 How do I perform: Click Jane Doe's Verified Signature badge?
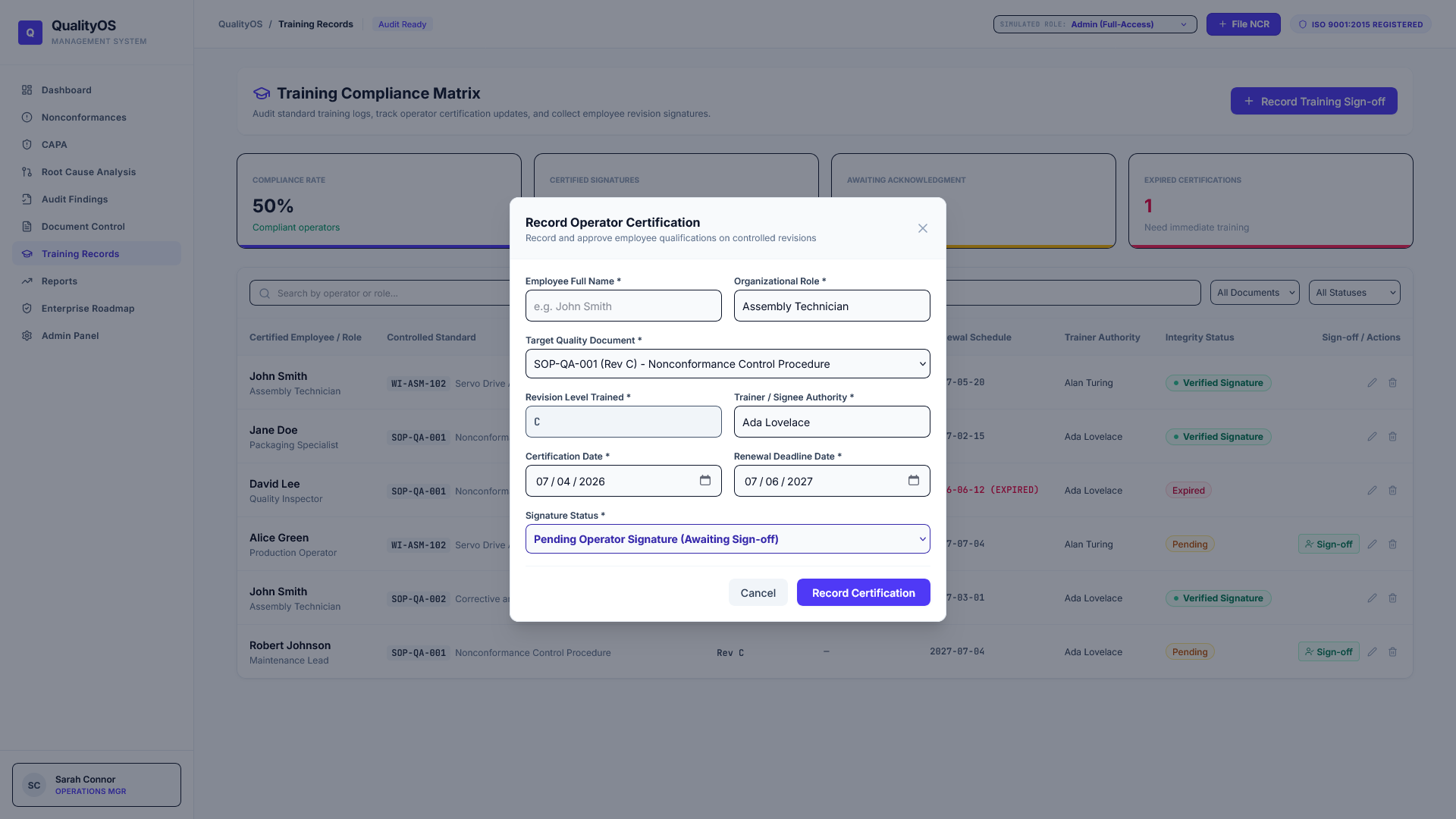point(1218,437)
